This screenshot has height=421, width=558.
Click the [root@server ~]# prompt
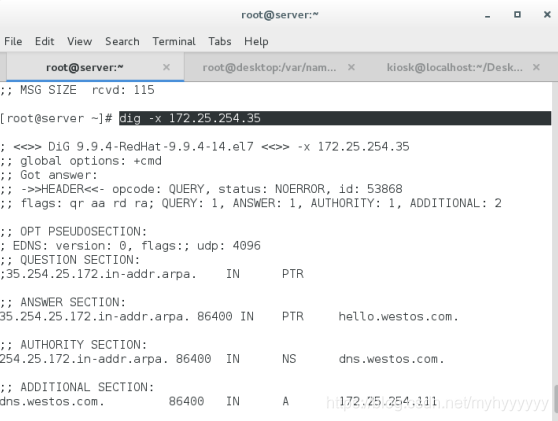(x=56, y=118)
